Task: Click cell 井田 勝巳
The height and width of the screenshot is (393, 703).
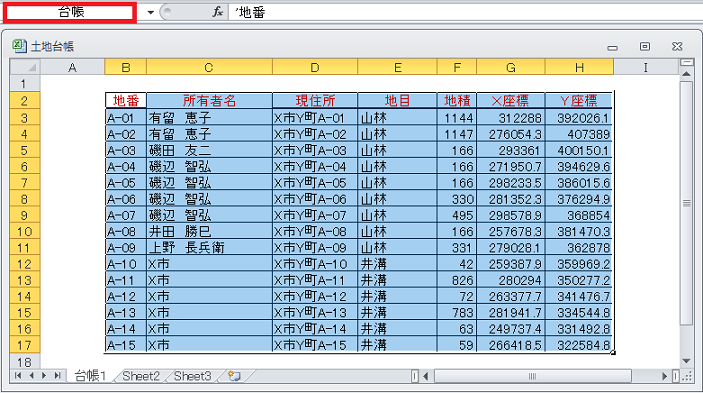Action: (x=209, y=231)
